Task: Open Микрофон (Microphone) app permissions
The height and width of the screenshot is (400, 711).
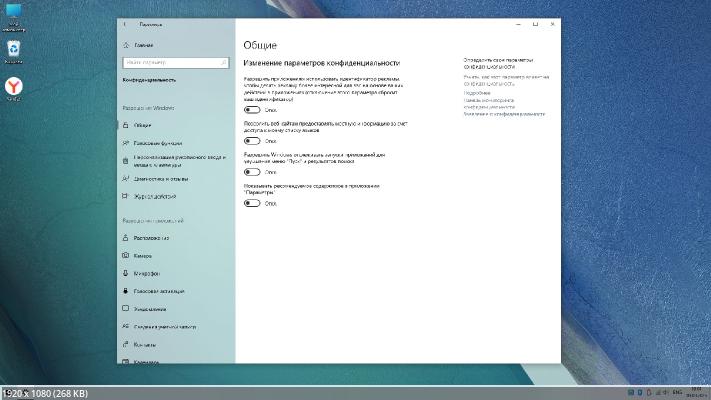Action: [150, 273]
